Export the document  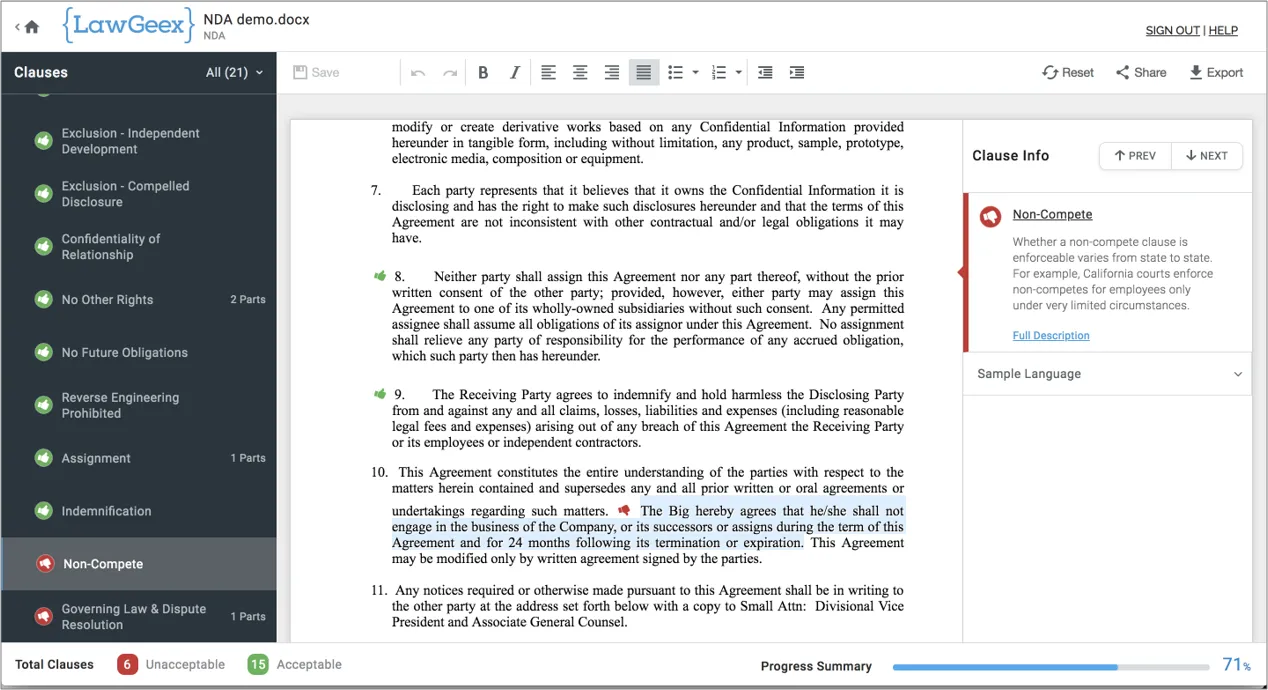tap(1215, 73)
